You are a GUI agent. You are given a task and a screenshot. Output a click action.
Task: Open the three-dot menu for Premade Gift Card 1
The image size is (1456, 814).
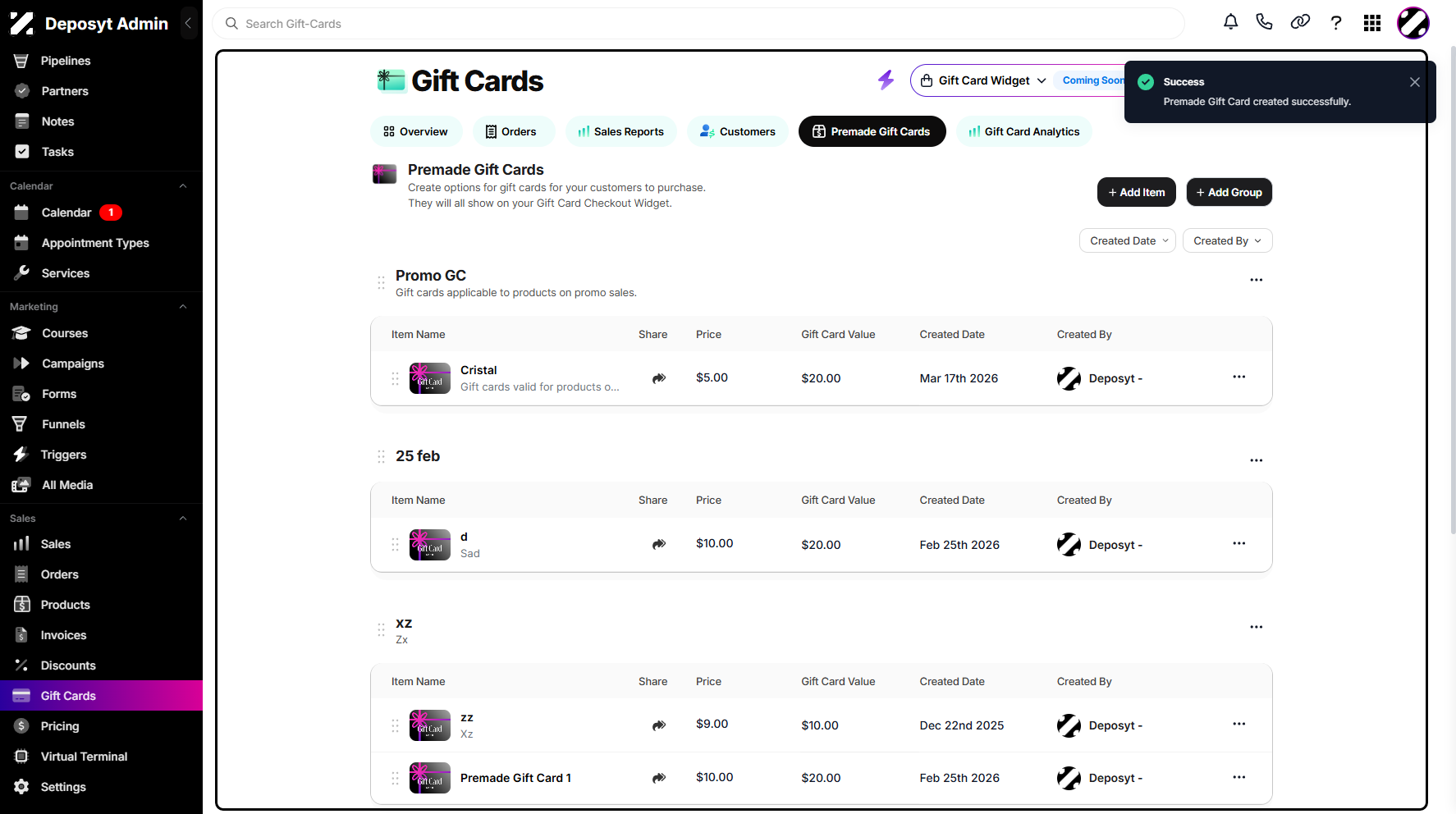1239,777
